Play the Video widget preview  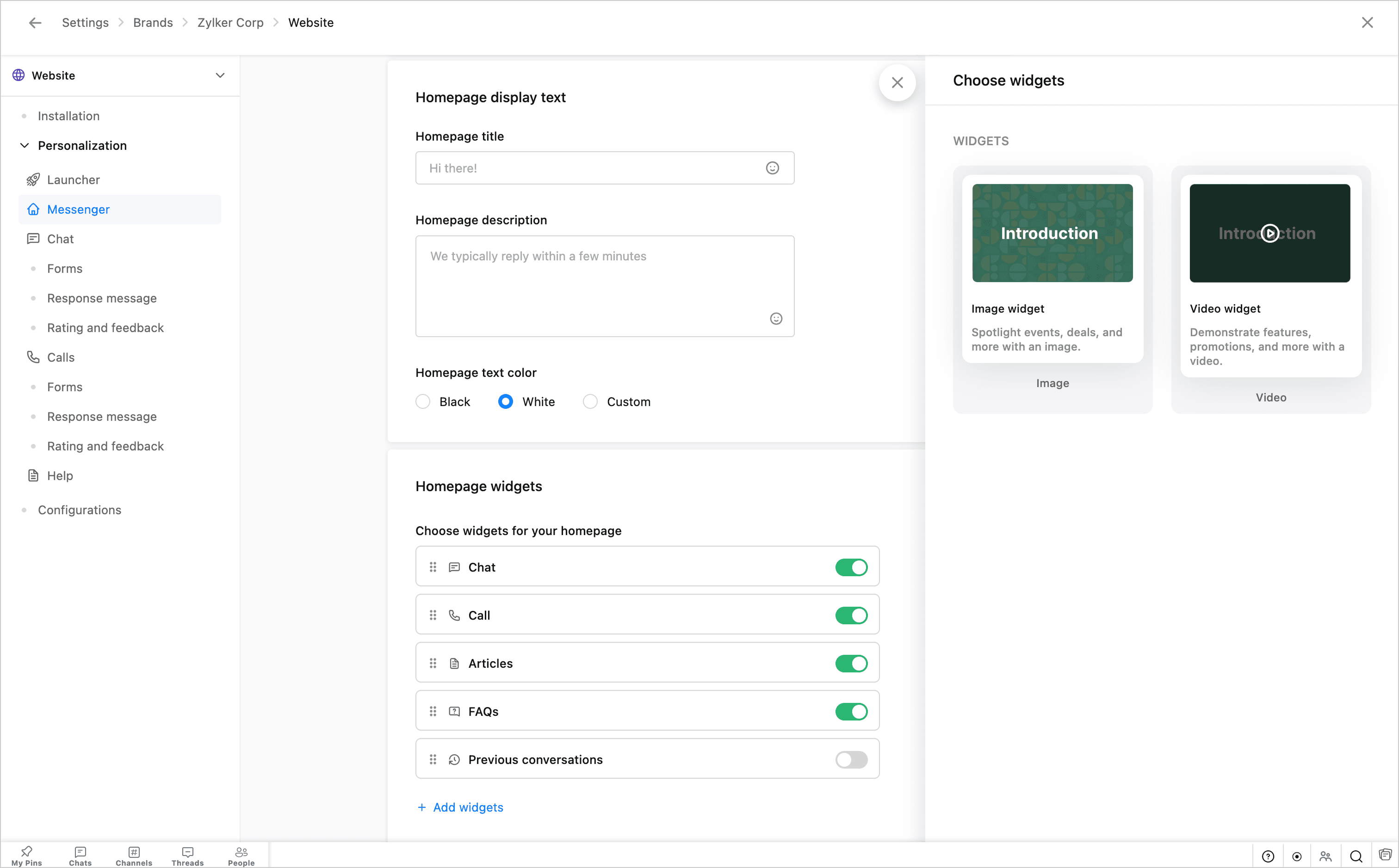(1269, 233)
